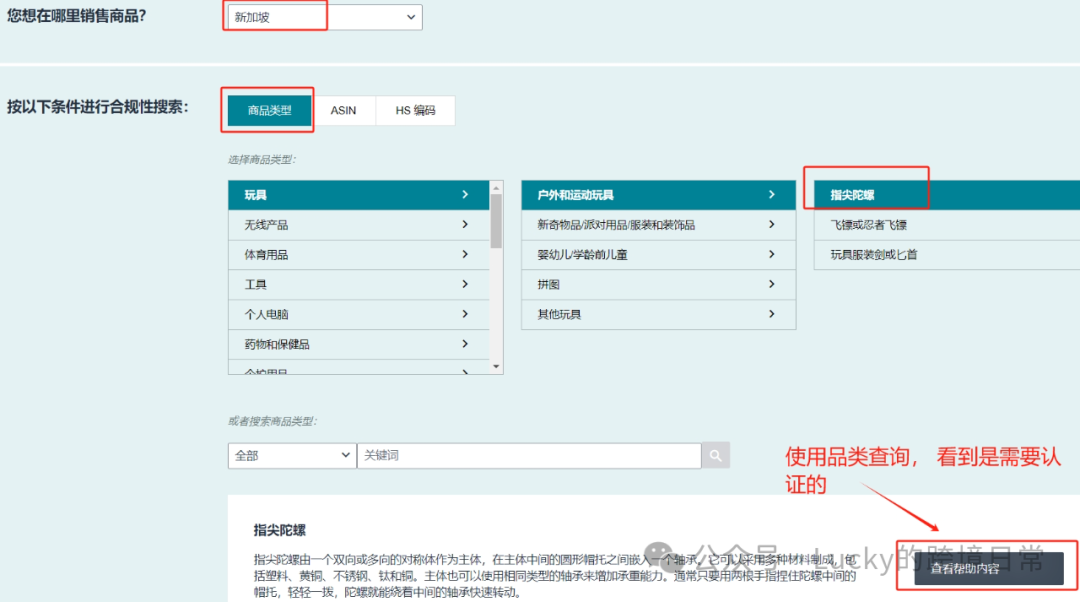The height and width of the screenshot is (602, 1080).
Task: Click the 指尖陀螺 result heading
Action: tap(280, 530)
